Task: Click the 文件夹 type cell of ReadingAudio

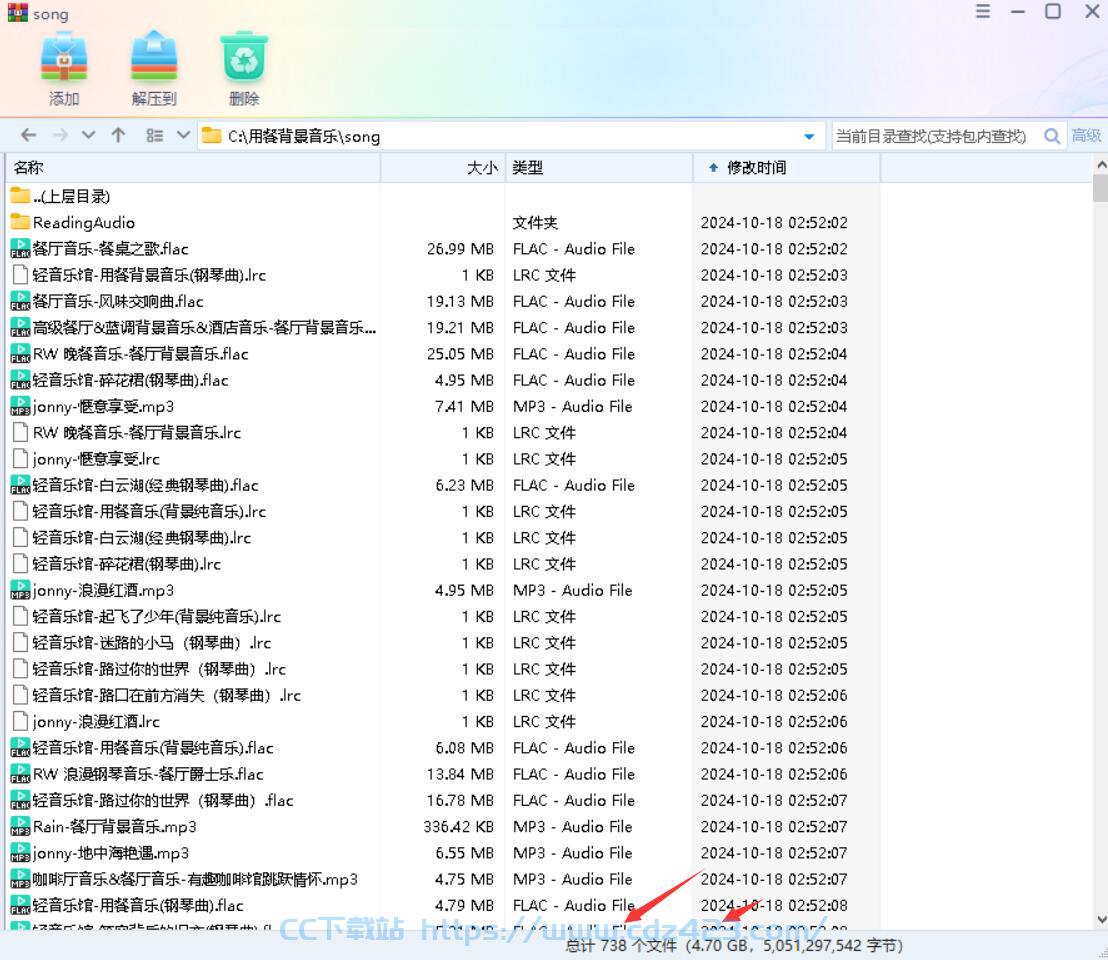Action: [535, 223]
